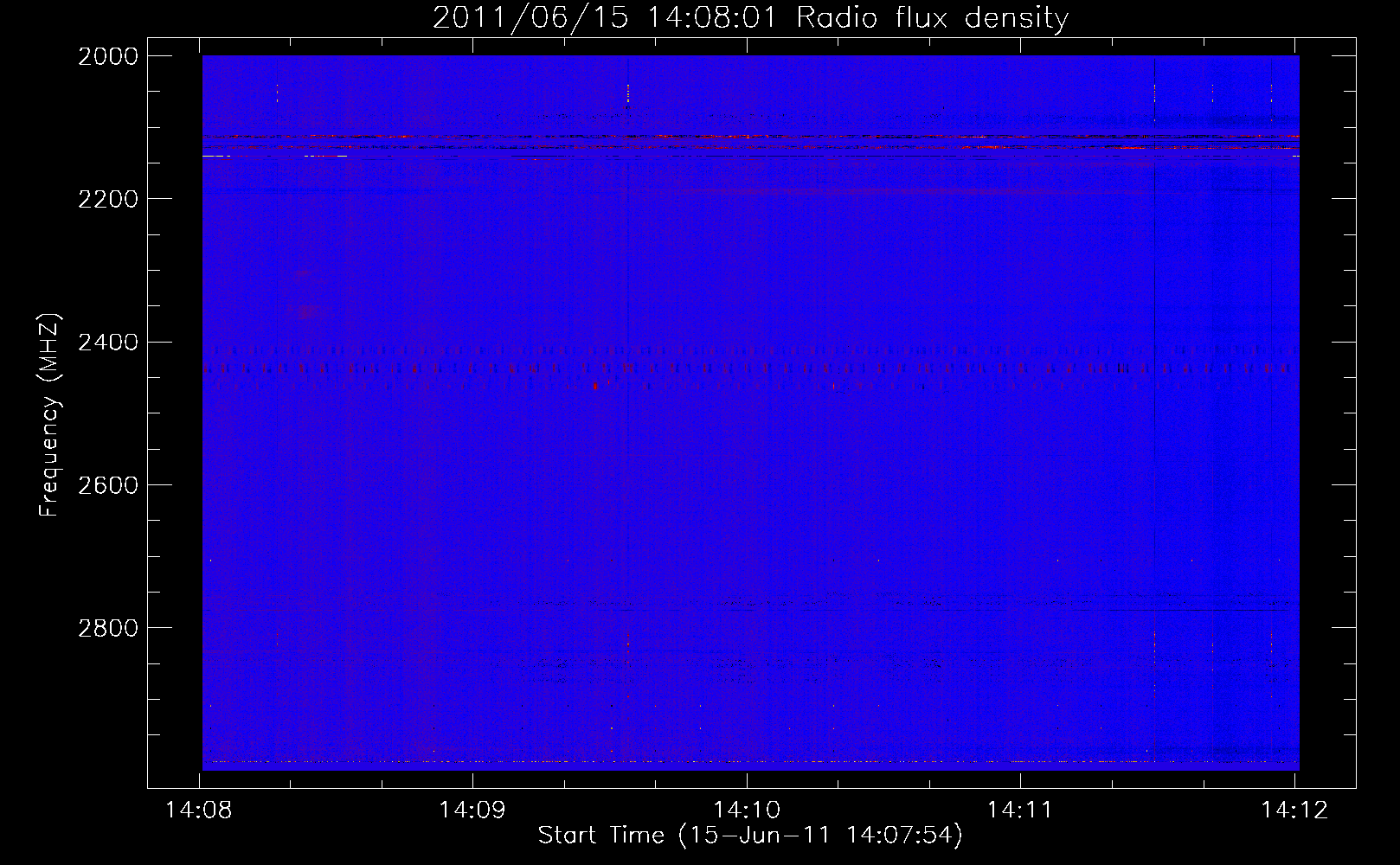Image resolution: width=1400 pixels, height=865 pixels.
Task: Click the 14:10 time tick label
Action: coord(746,811)
